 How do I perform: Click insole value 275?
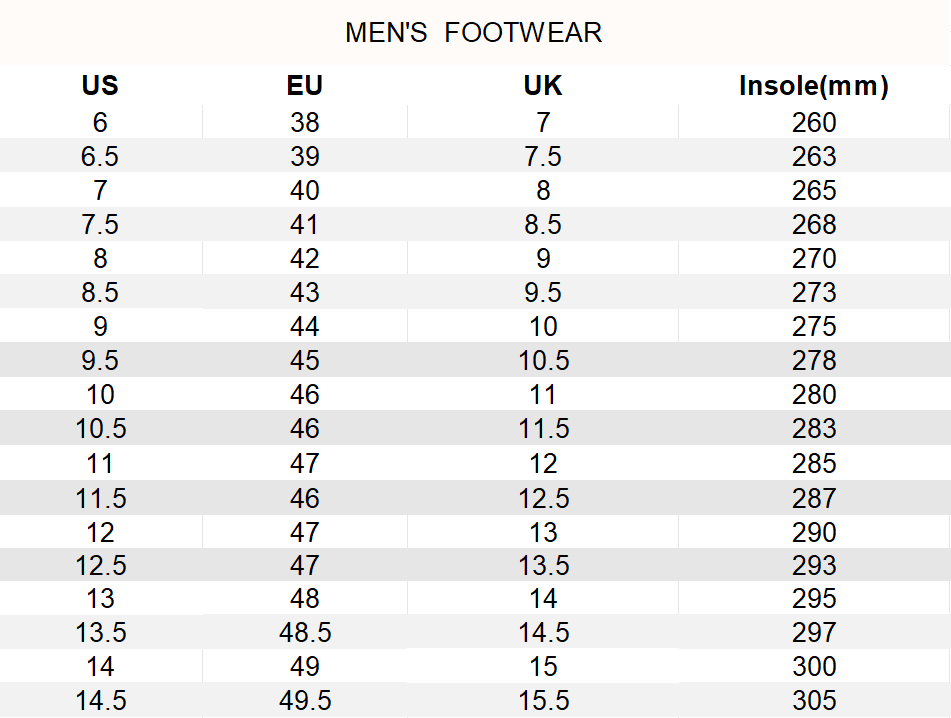point(814,327)
